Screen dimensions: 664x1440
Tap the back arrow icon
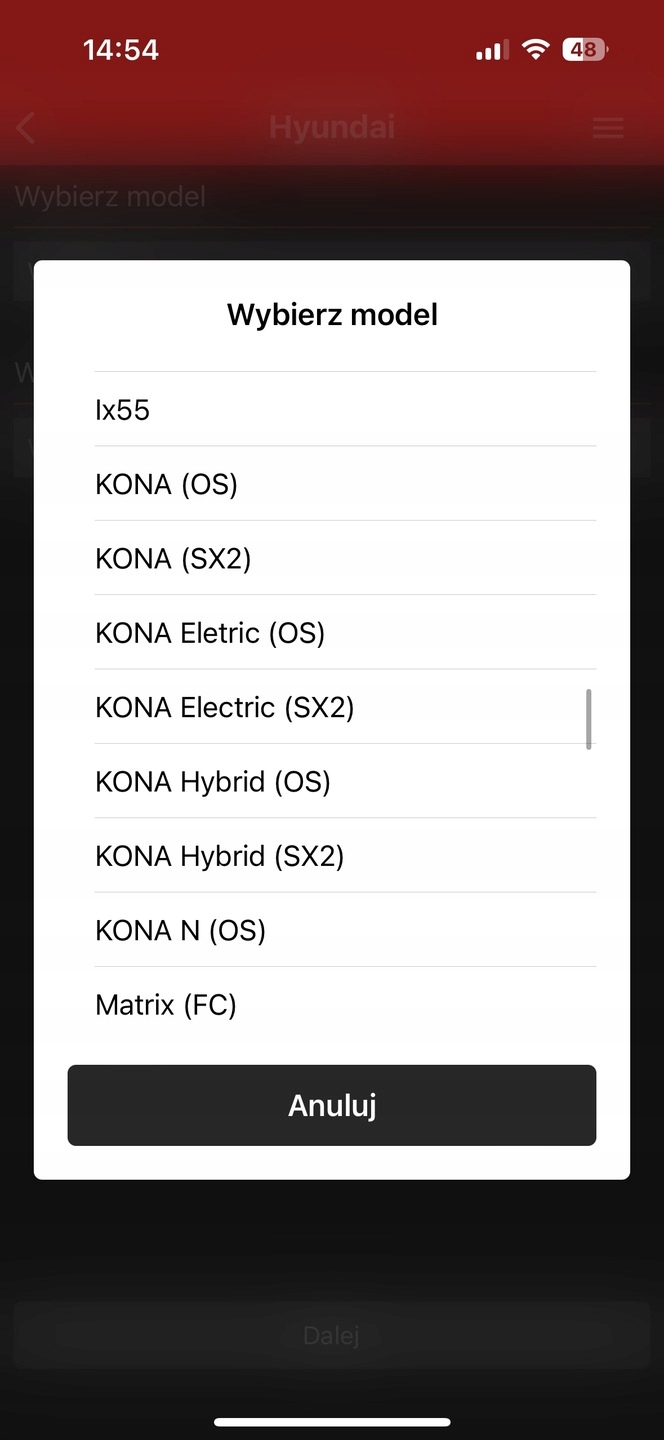click(x=27, y=128)
